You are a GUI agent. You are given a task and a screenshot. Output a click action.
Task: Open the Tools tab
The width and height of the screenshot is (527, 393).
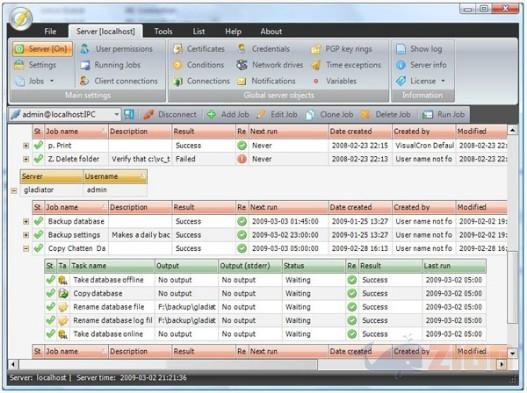[163, 32]
